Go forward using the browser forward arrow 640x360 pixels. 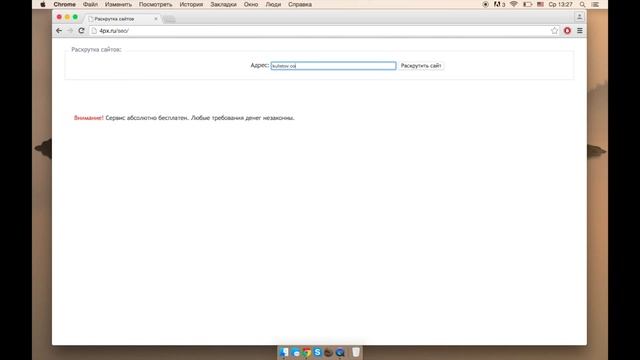[x=70, y=31]
